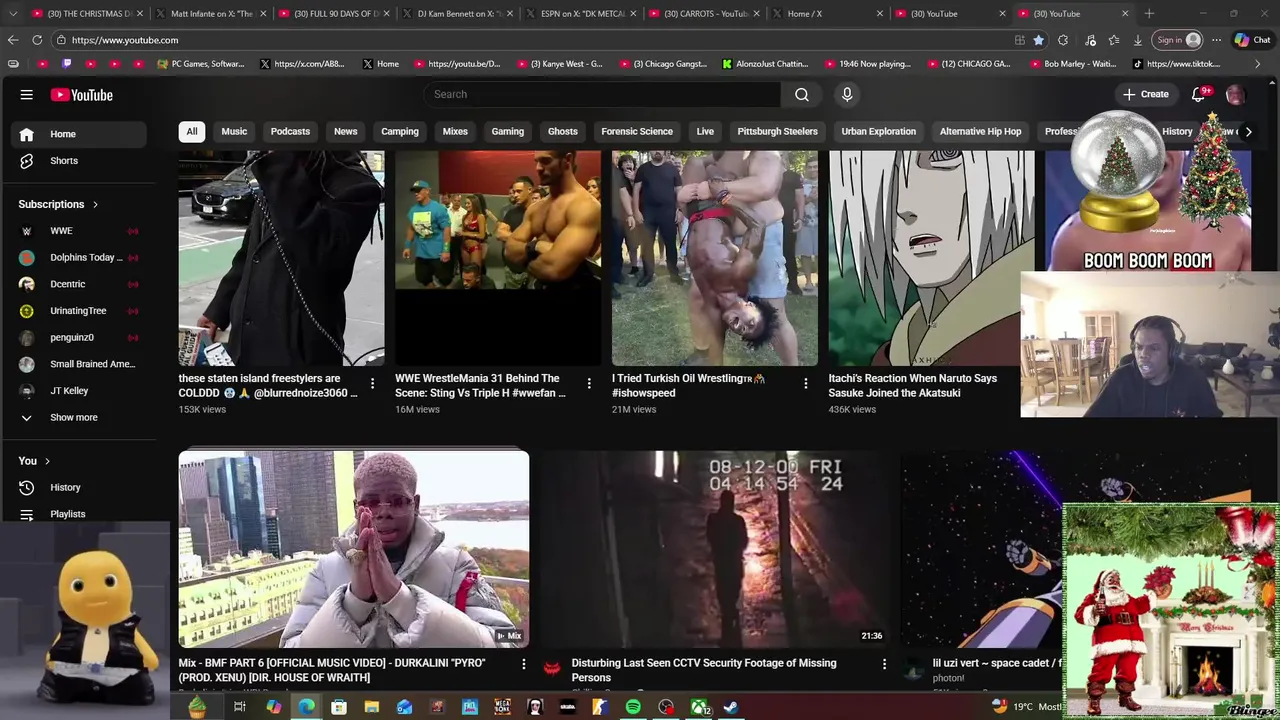Open Spotify from the taskbar

(633, 707)
